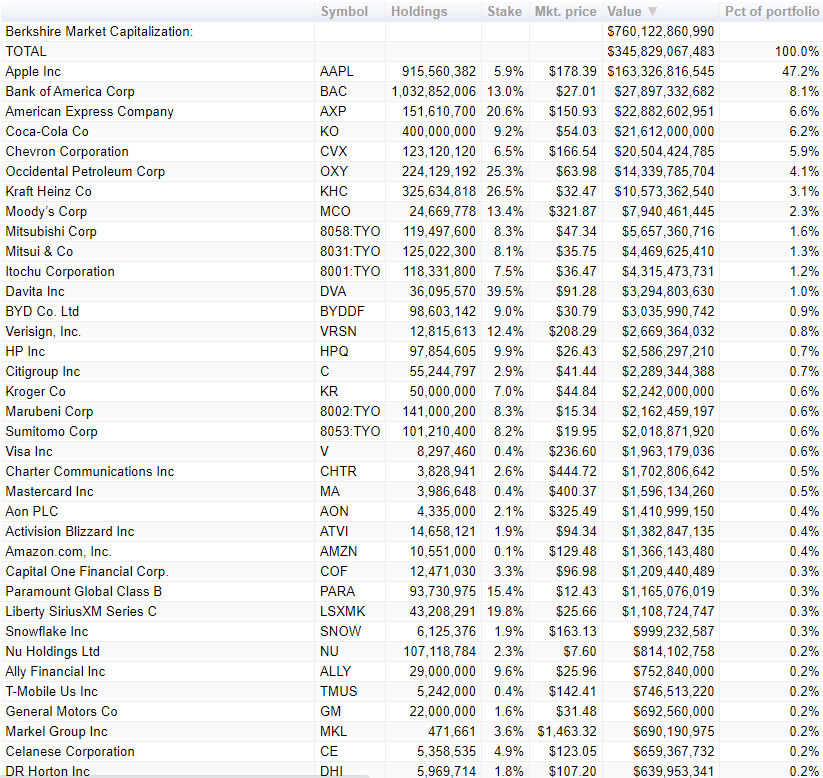Select American Express Company name
The height and width of the screenshot is (778, 823).
coord(89,111)
